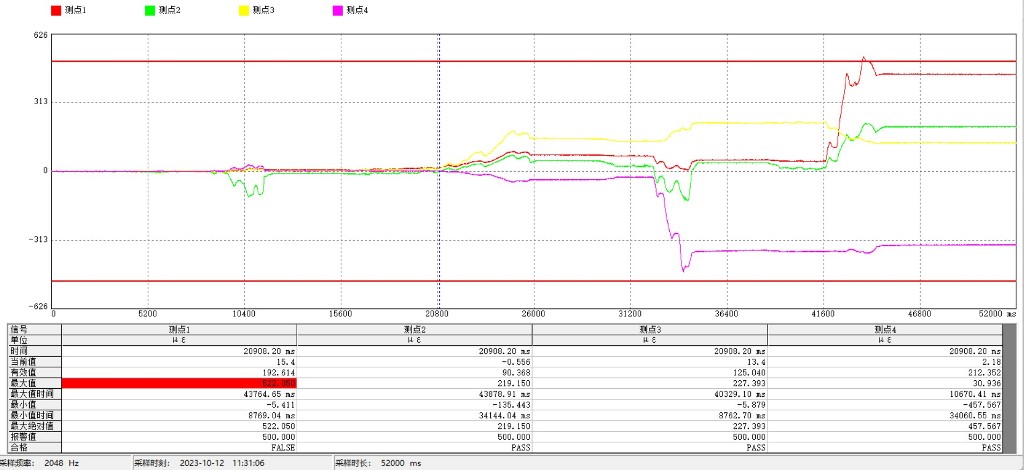
Task: Click the RMS value 192.614 cell
Action: click(179, 372)
